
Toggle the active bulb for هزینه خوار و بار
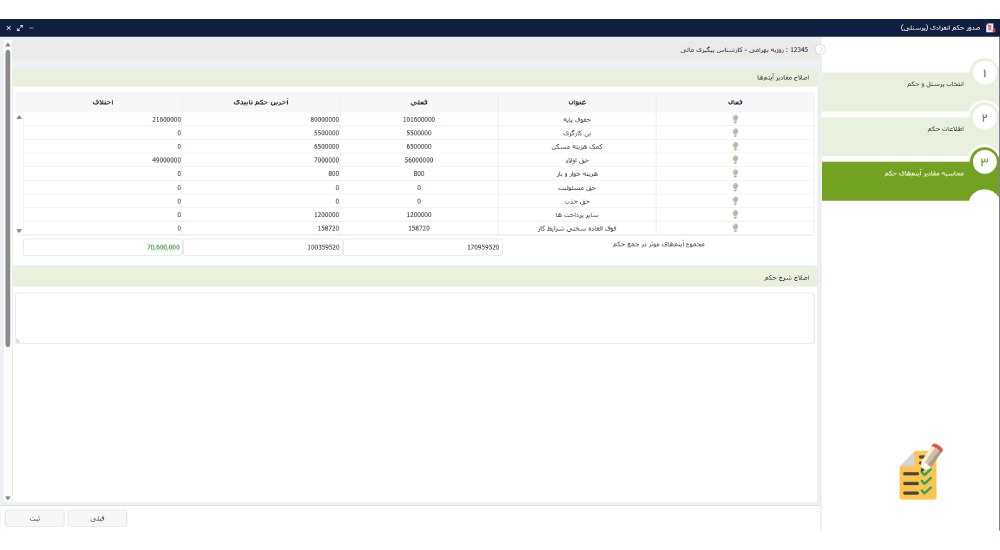(x=735, y=174)
